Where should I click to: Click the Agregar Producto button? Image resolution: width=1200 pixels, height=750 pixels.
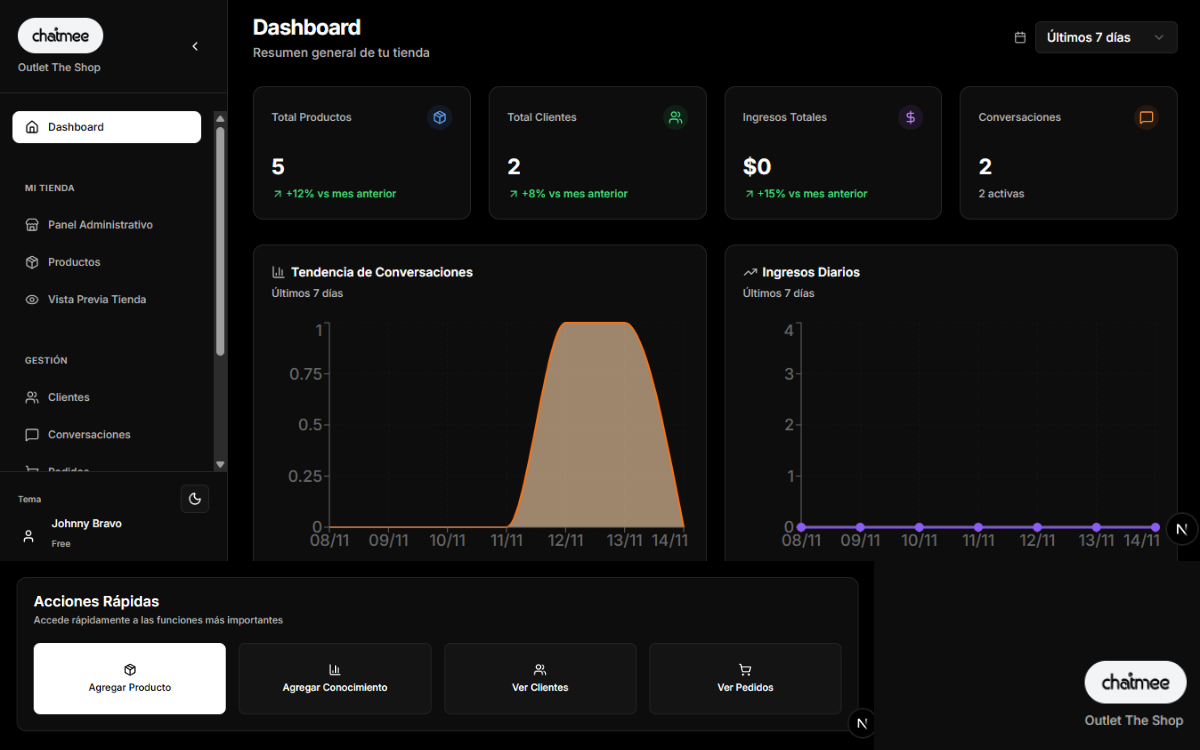click(129, 679)
